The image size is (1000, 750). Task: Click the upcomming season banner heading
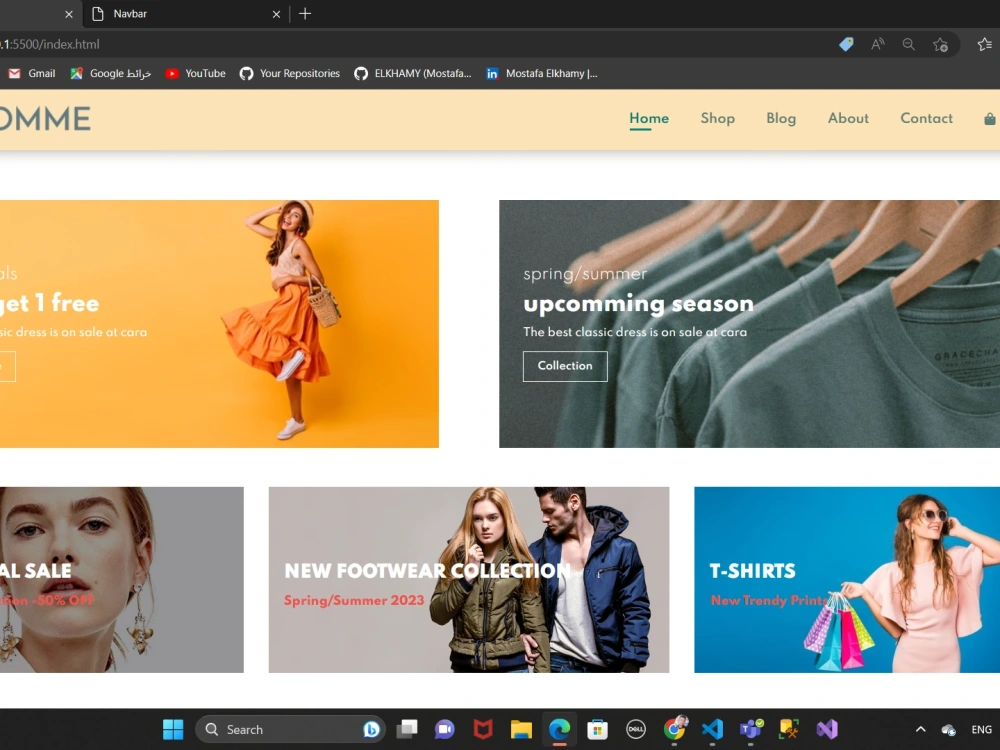[x=638, y=304]
